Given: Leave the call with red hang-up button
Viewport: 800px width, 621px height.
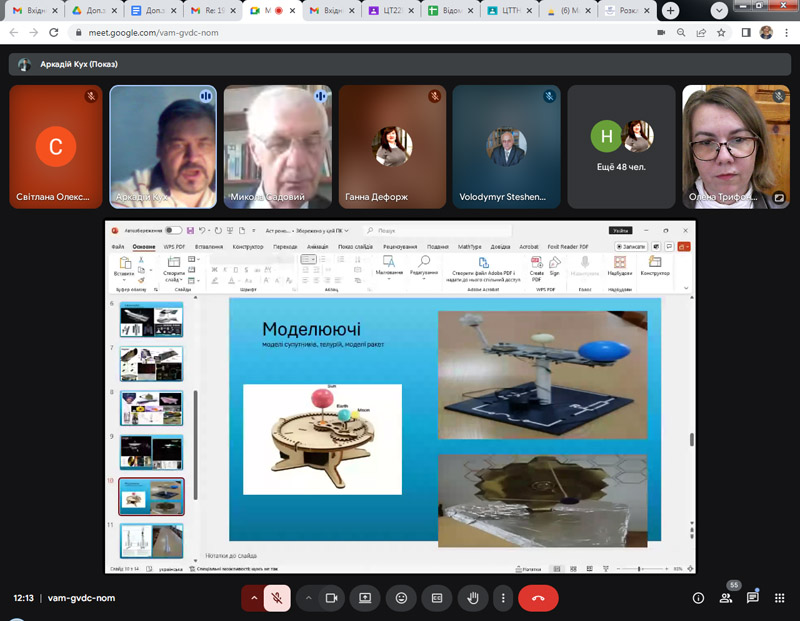Looking at the screenshot, I should click(x=538, y=598).
